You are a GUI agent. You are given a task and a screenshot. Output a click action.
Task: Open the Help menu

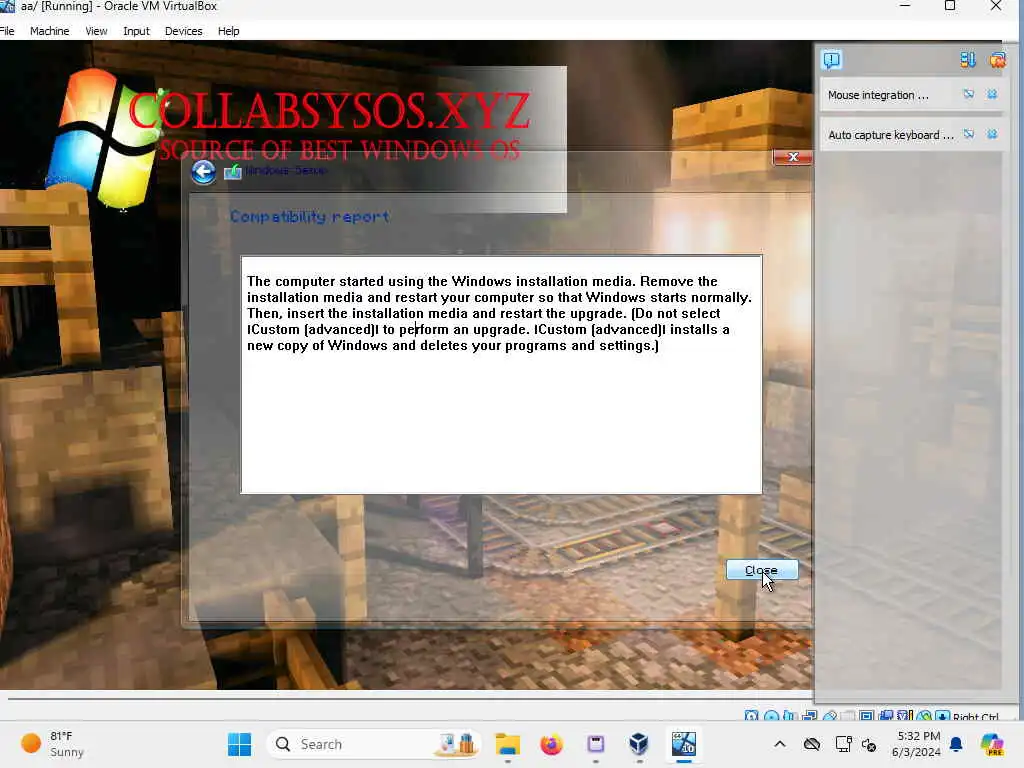pos(229,31)
